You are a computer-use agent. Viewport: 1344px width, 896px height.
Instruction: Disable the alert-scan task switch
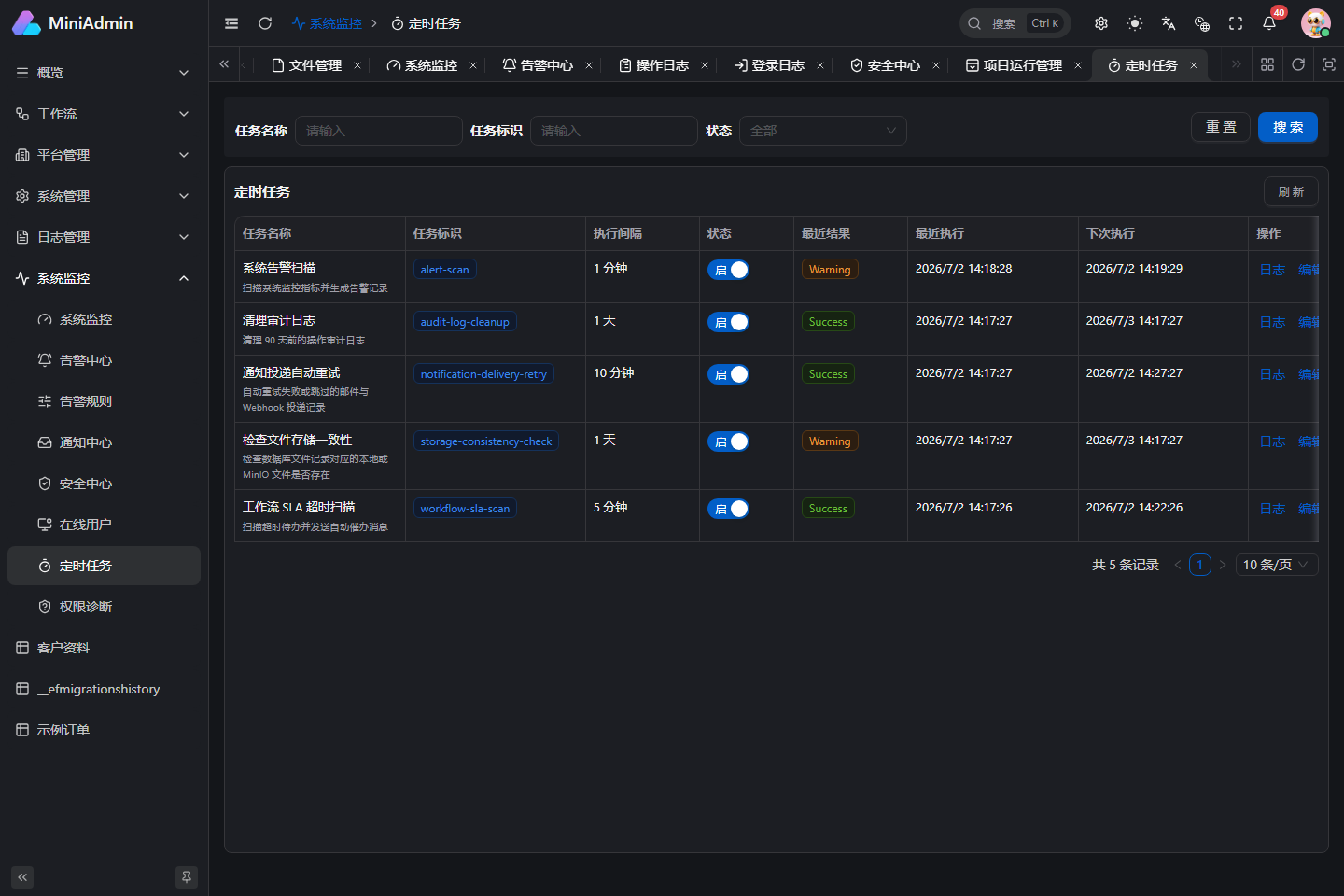(728, 270)
